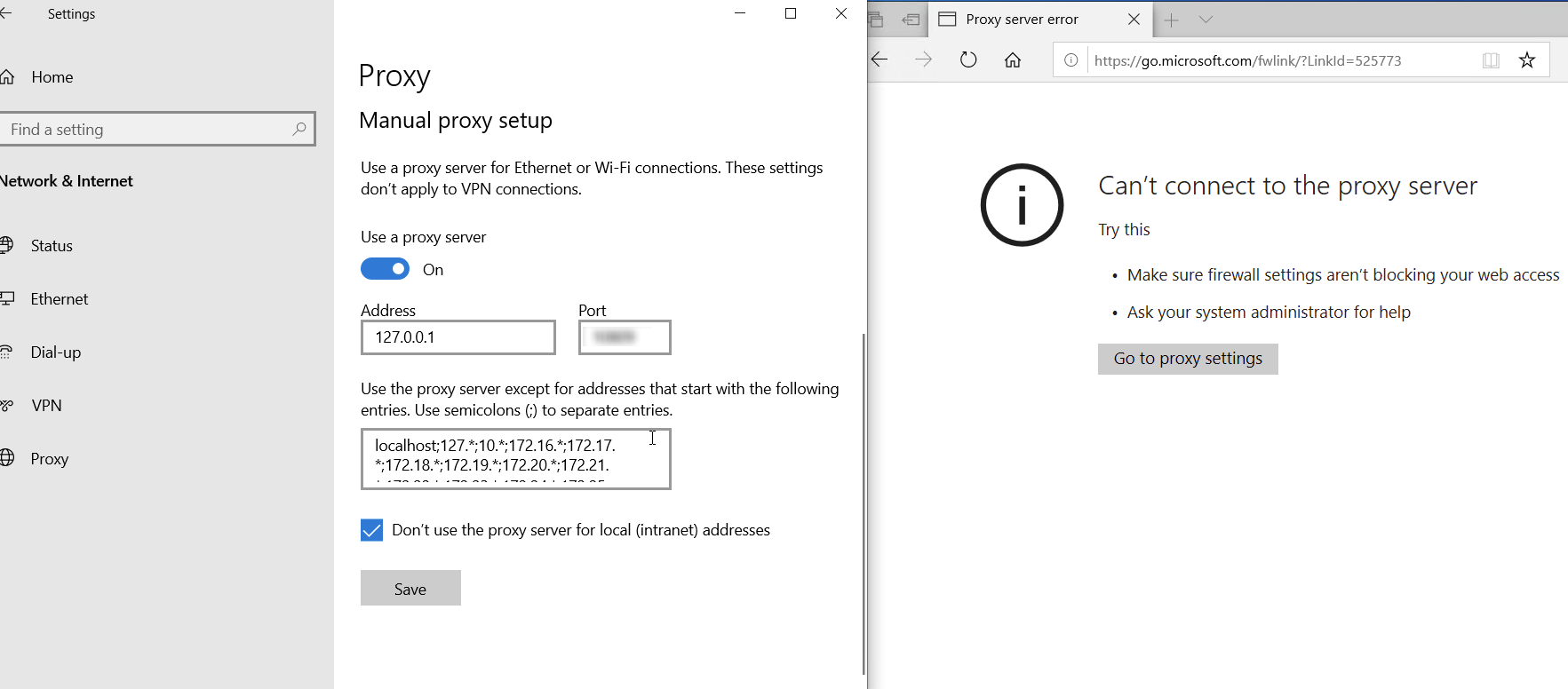Viewport: 1568px width, 689px height.
Task: Click the Find a setting search box
Action: tap(157, 130)
